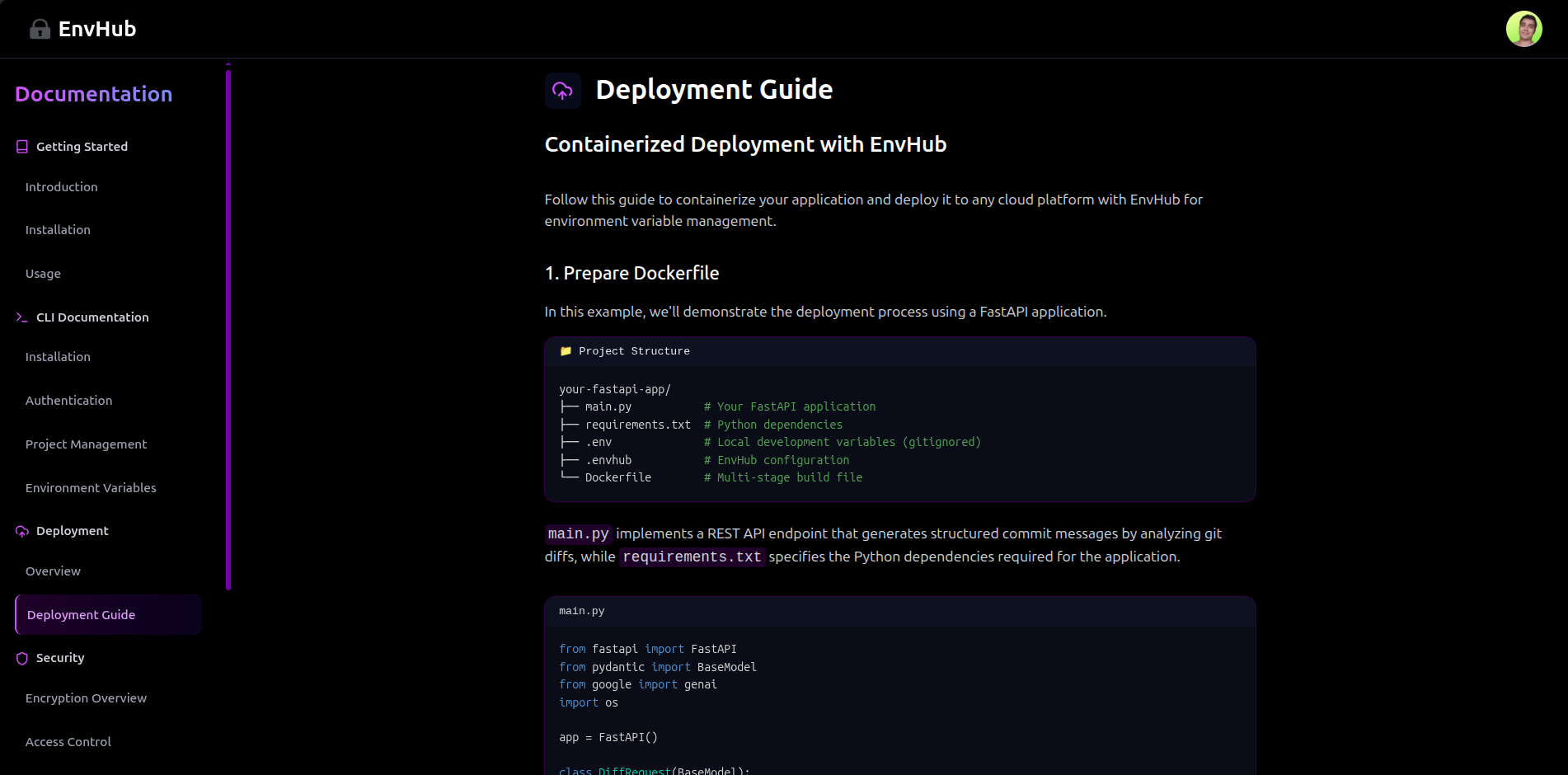This screenshot has width=1568, height=775.
Task: Click the Deployment cloud upload sidebar icon
Action: pyautogui.click(x=22, y=532)
